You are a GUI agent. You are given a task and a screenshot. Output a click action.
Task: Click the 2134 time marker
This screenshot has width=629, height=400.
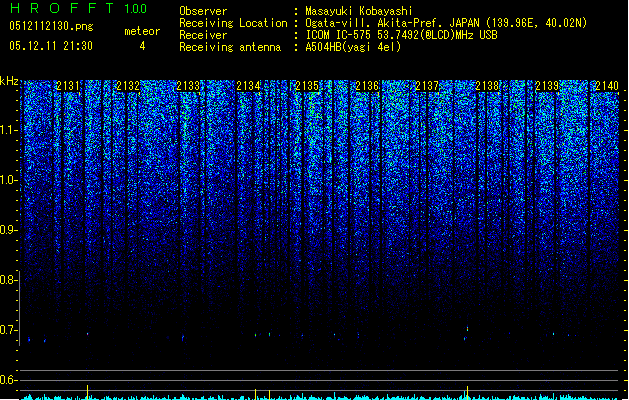coord(248,86)
